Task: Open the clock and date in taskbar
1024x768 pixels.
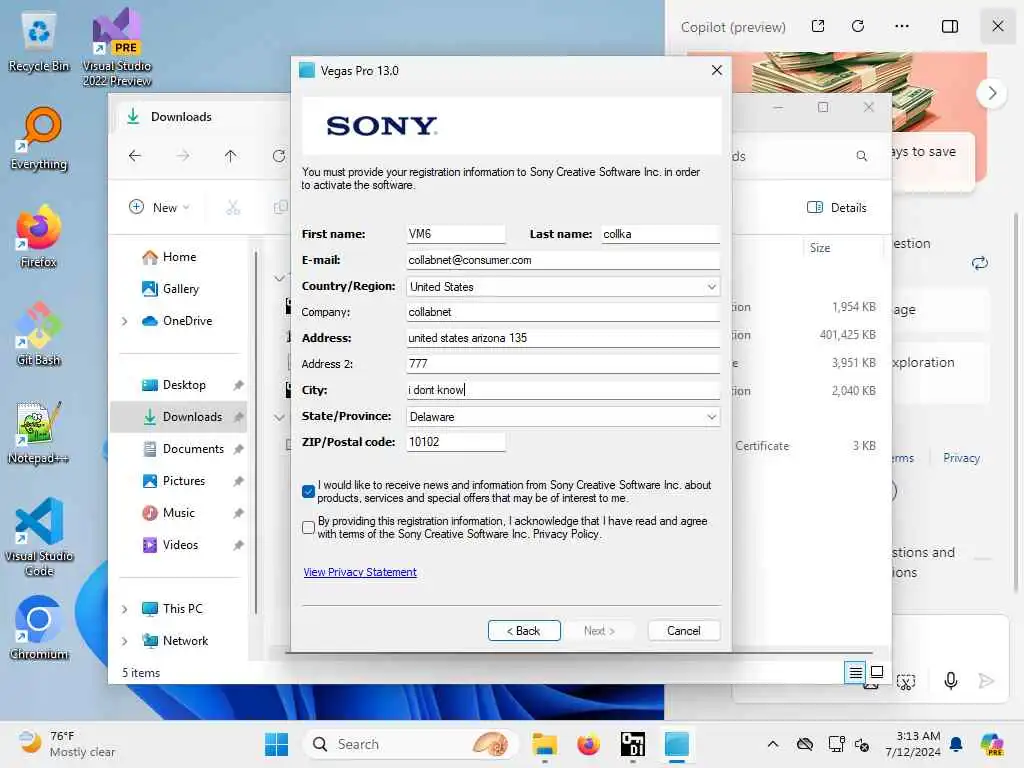Action: [x=912, y=744]
